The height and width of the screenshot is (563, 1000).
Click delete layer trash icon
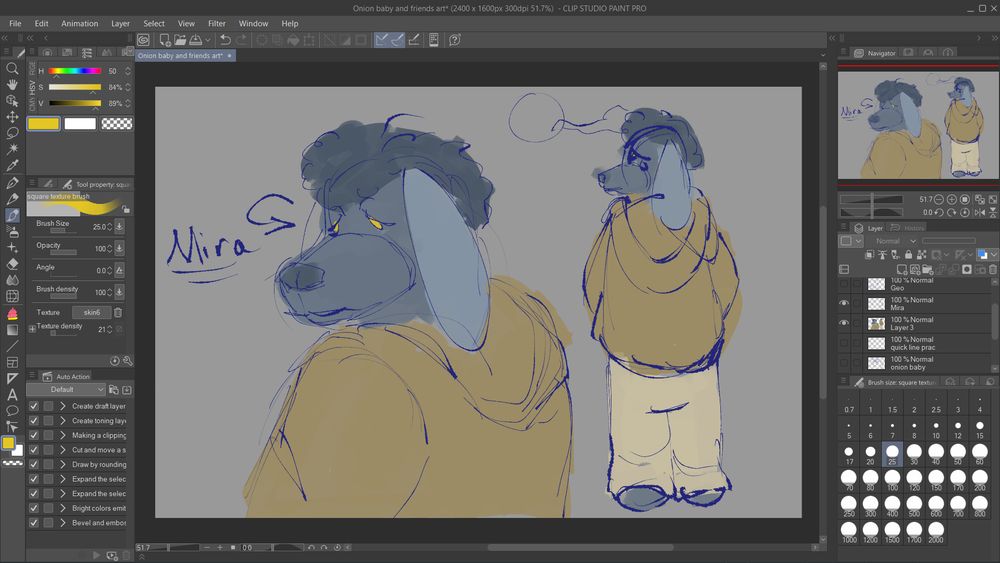(x=993, y=270)
